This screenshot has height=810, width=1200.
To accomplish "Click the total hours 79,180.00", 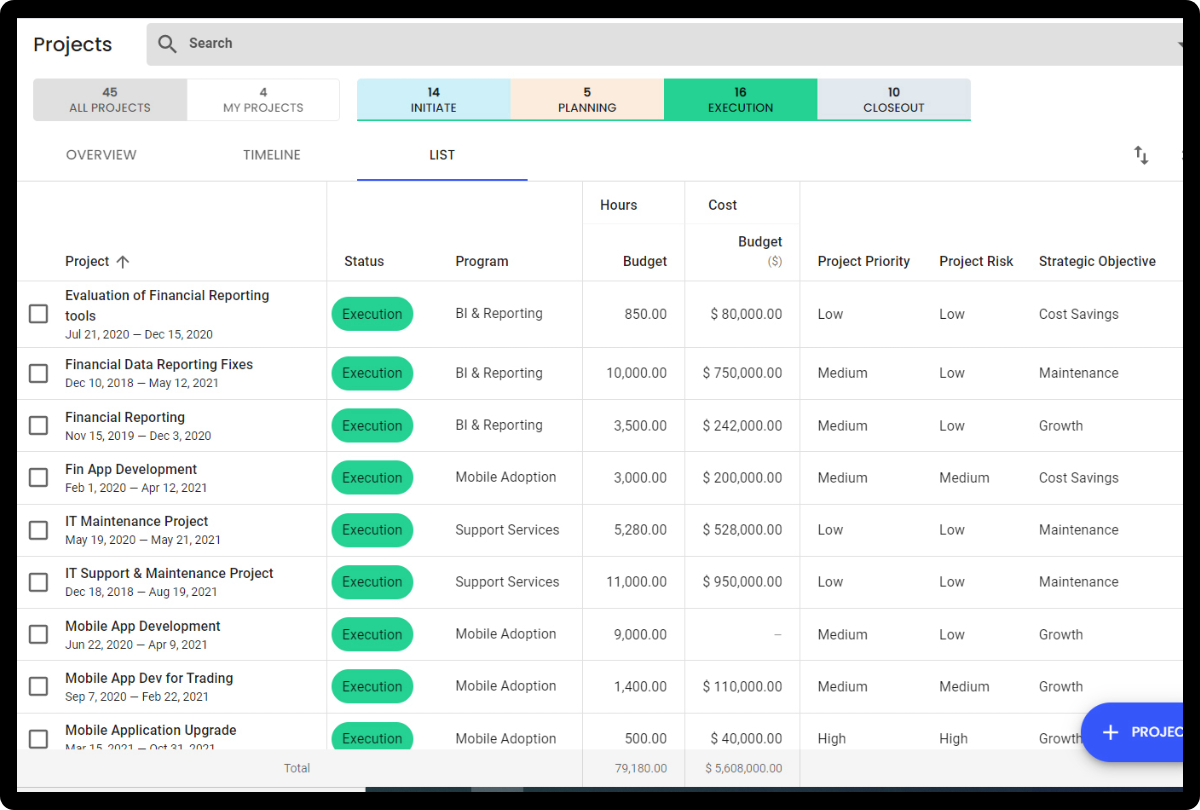I will click(641, 768).
